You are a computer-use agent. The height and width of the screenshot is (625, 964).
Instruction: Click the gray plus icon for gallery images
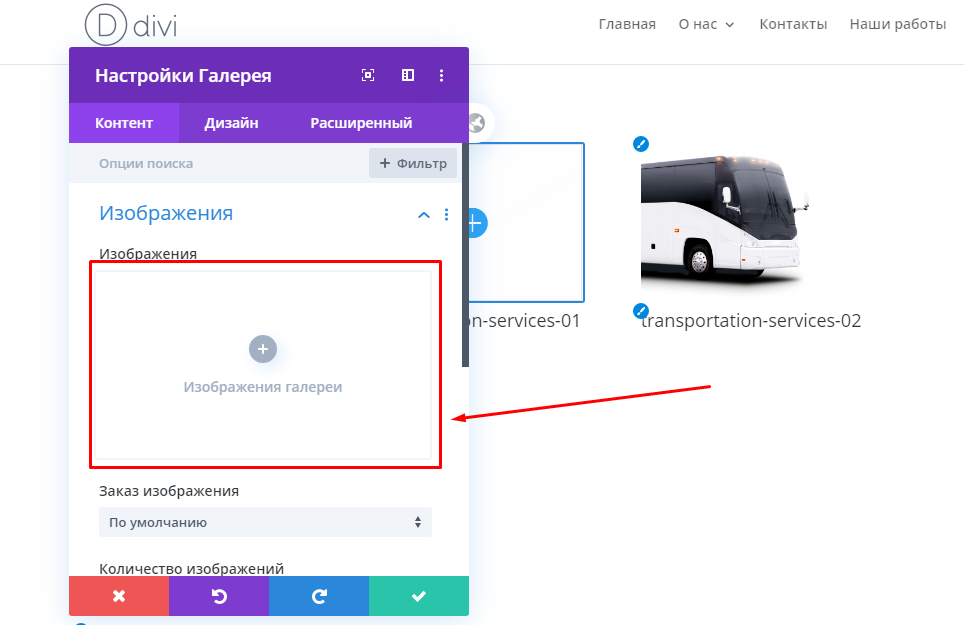point(263,349)
